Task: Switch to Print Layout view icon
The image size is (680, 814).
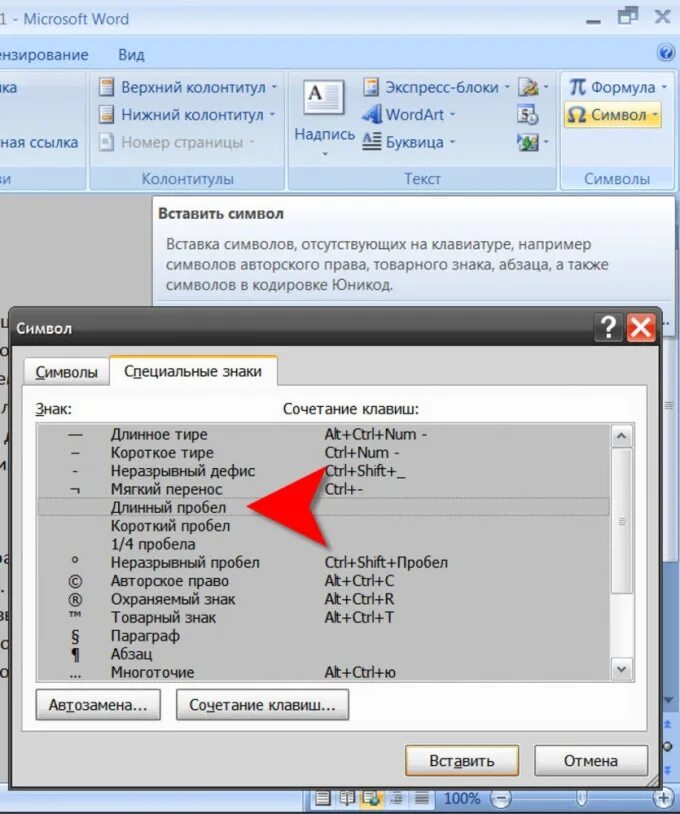Action: [322, 798]
